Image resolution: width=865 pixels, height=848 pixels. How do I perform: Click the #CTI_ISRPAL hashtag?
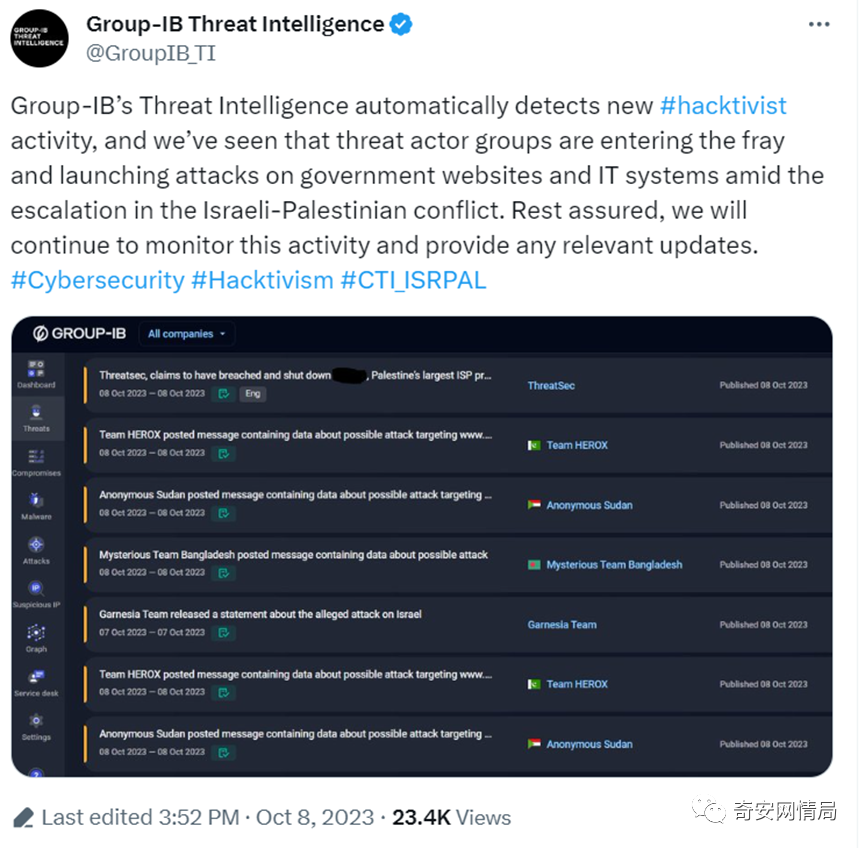(x=413, y=280)
